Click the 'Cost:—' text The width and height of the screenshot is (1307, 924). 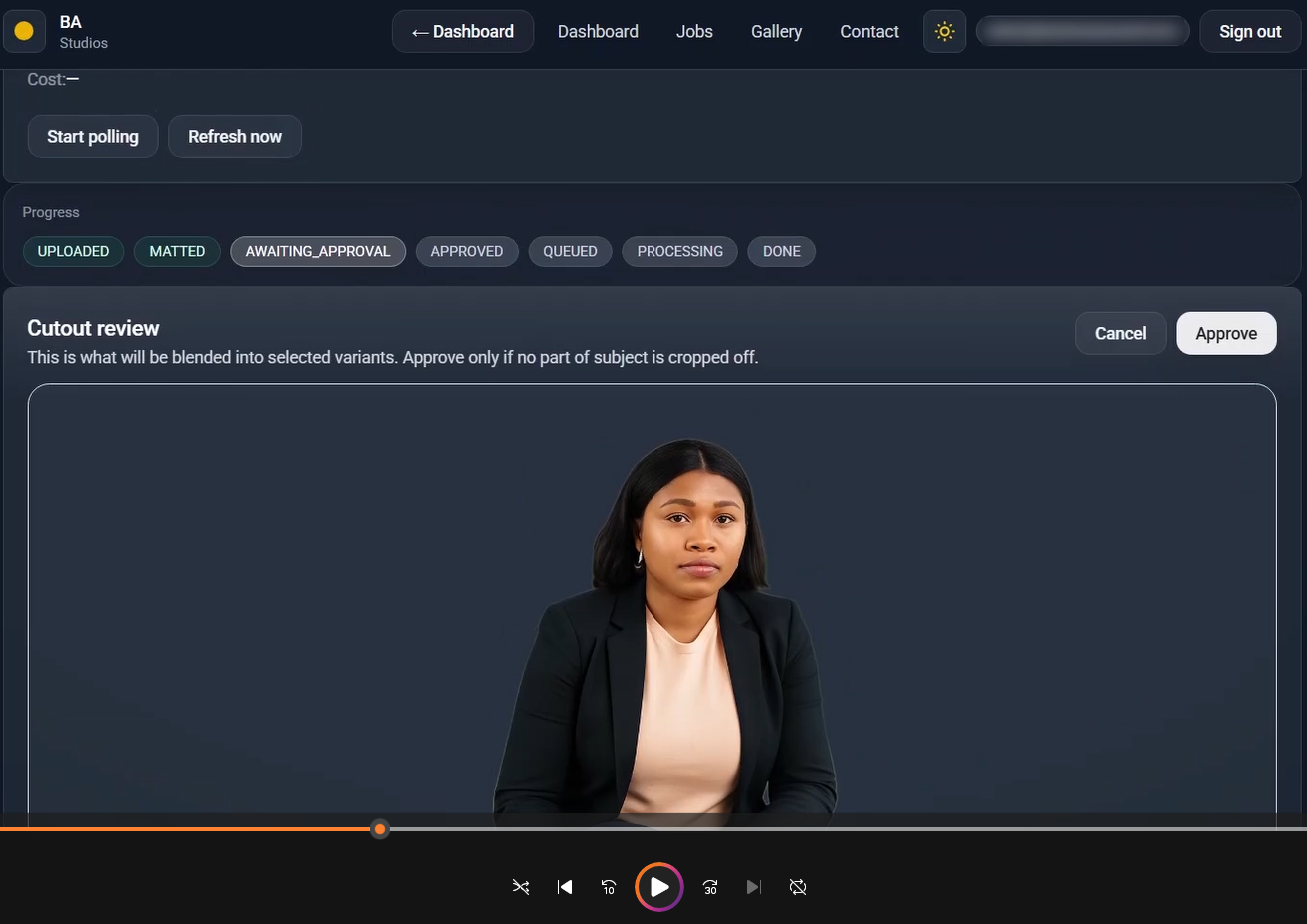(x=53, y=79)
